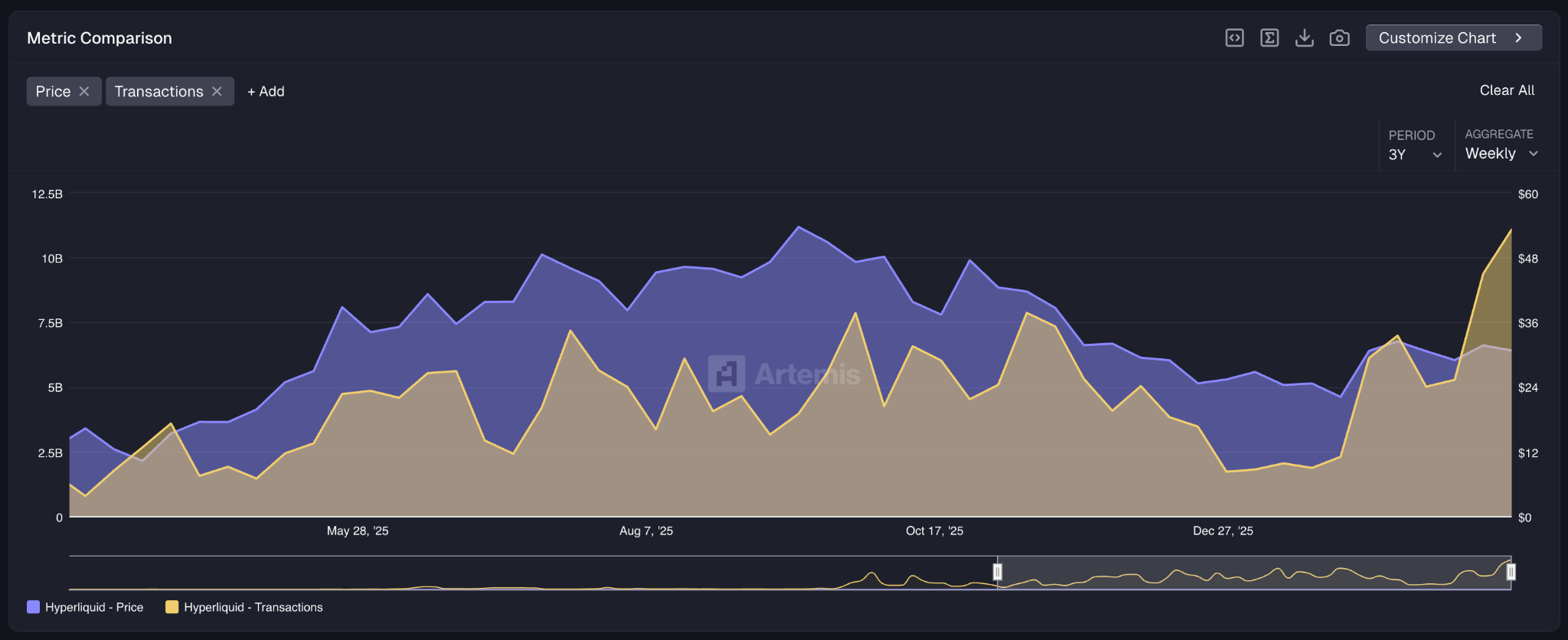This screenshot has height=640, width=1568.
Task: Toggle Hyperliquid - Price legend series
Action: 85,607
